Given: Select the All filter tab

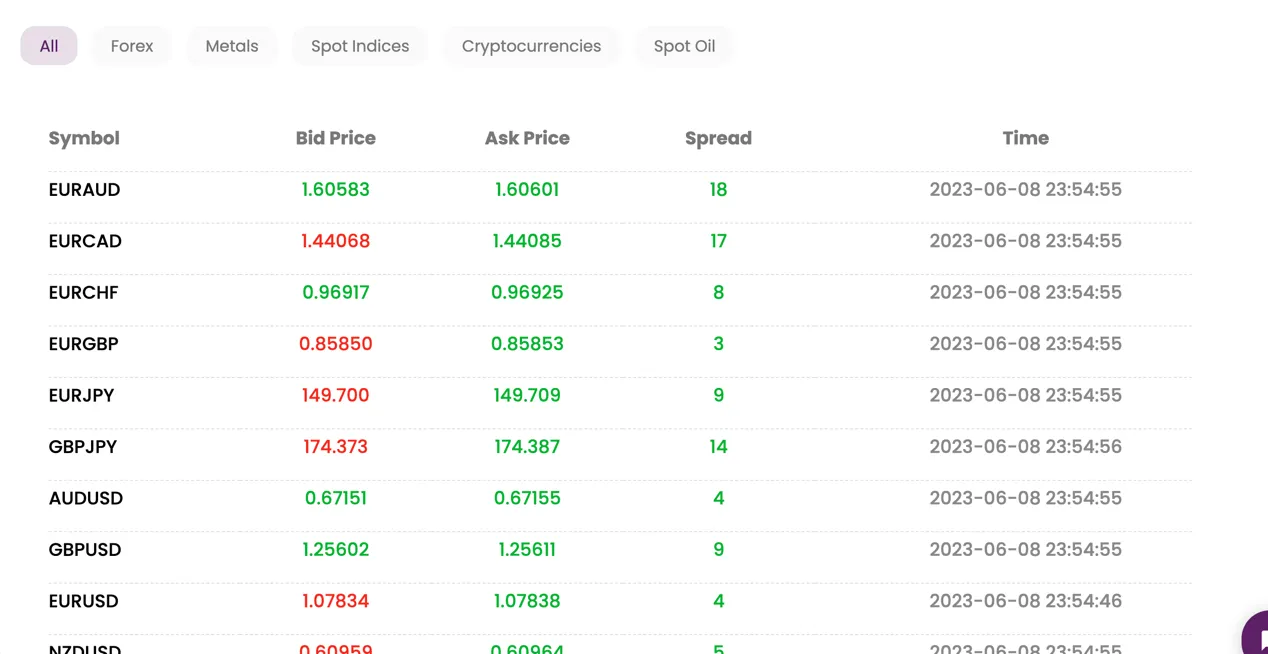Looking at the screenshot, I should [x=49, y=46].
